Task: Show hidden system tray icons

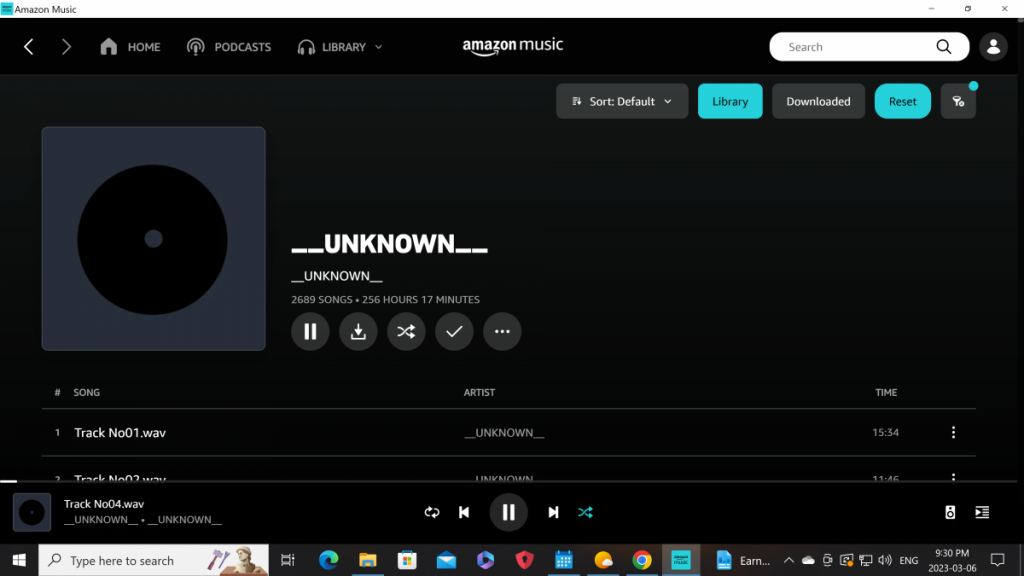Action: [788, 560]
